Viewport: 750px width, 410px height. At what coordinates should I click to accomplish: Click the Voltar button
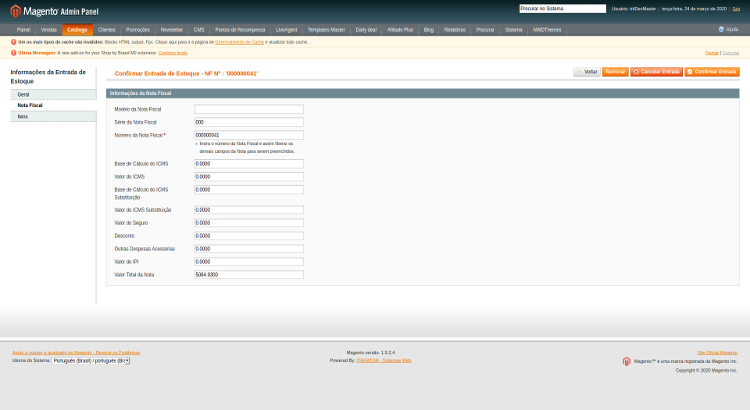pos(587,72)
